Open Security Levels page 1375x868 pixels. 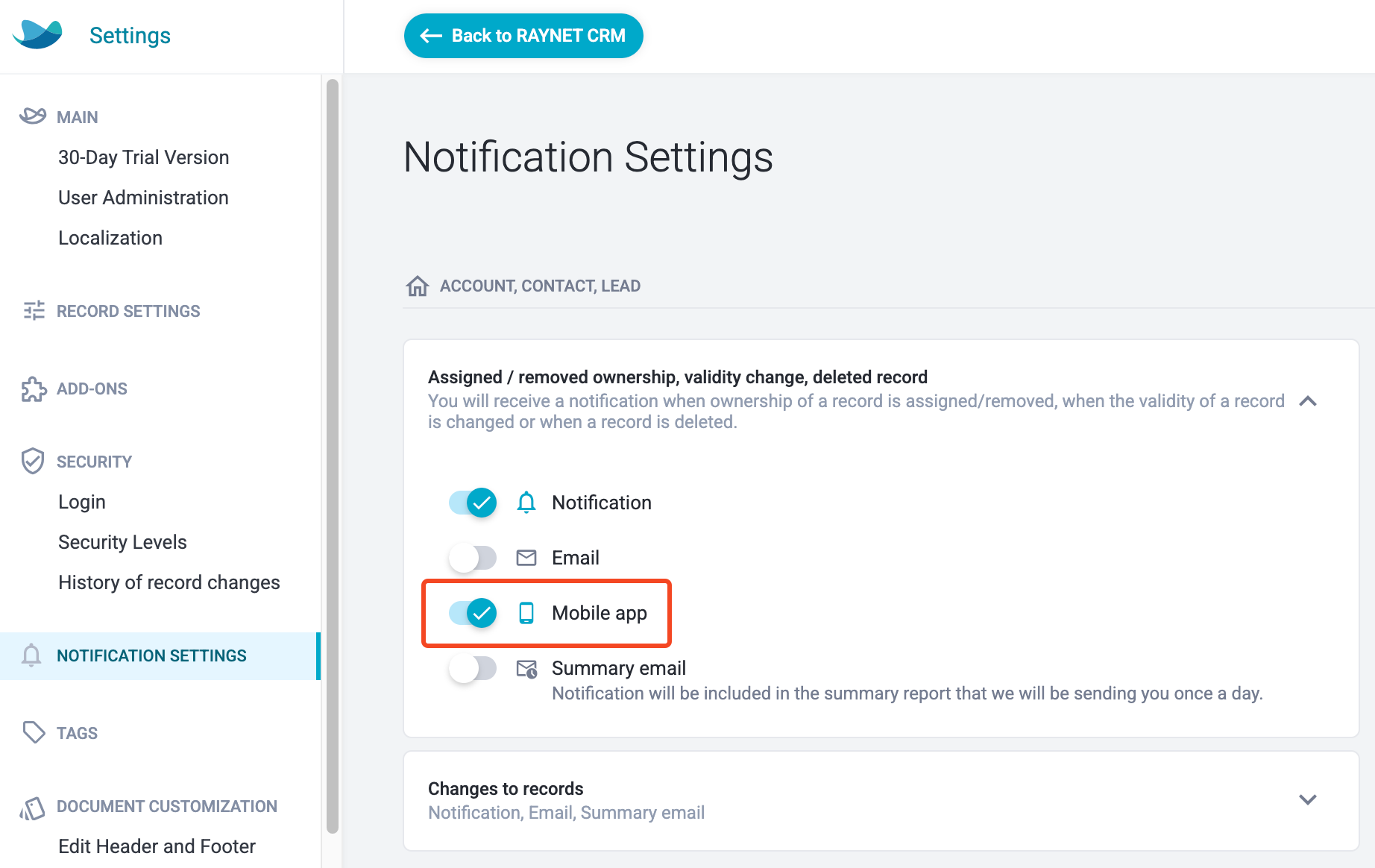[122, 542]
